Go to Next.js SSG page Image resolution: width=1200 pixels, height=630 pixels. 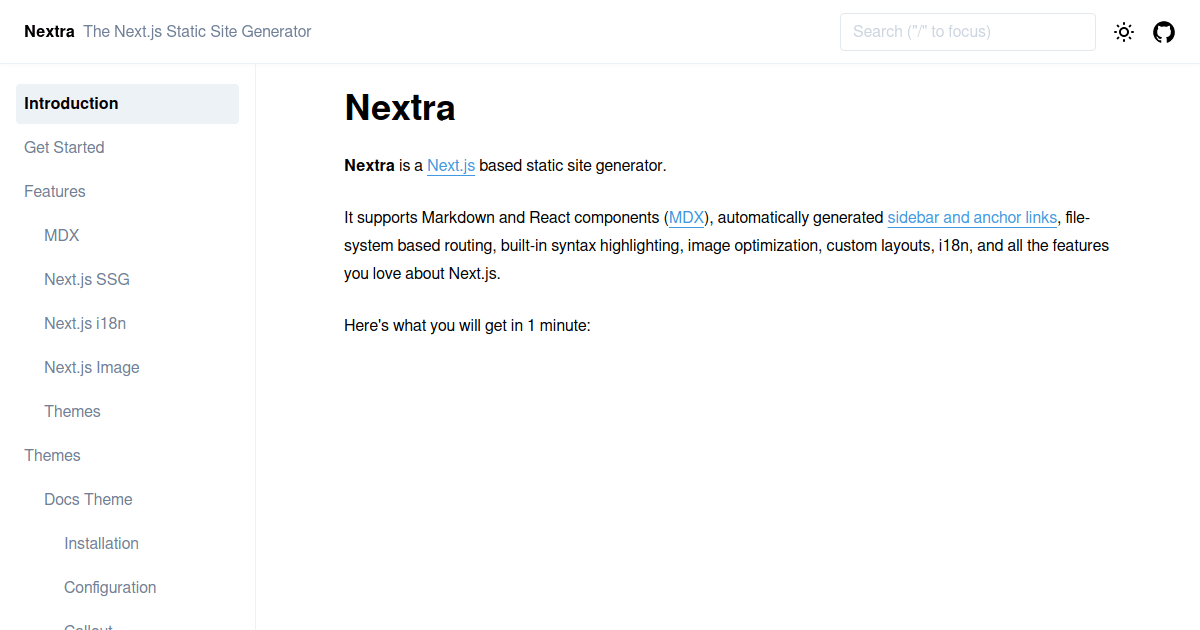point(87,280)
